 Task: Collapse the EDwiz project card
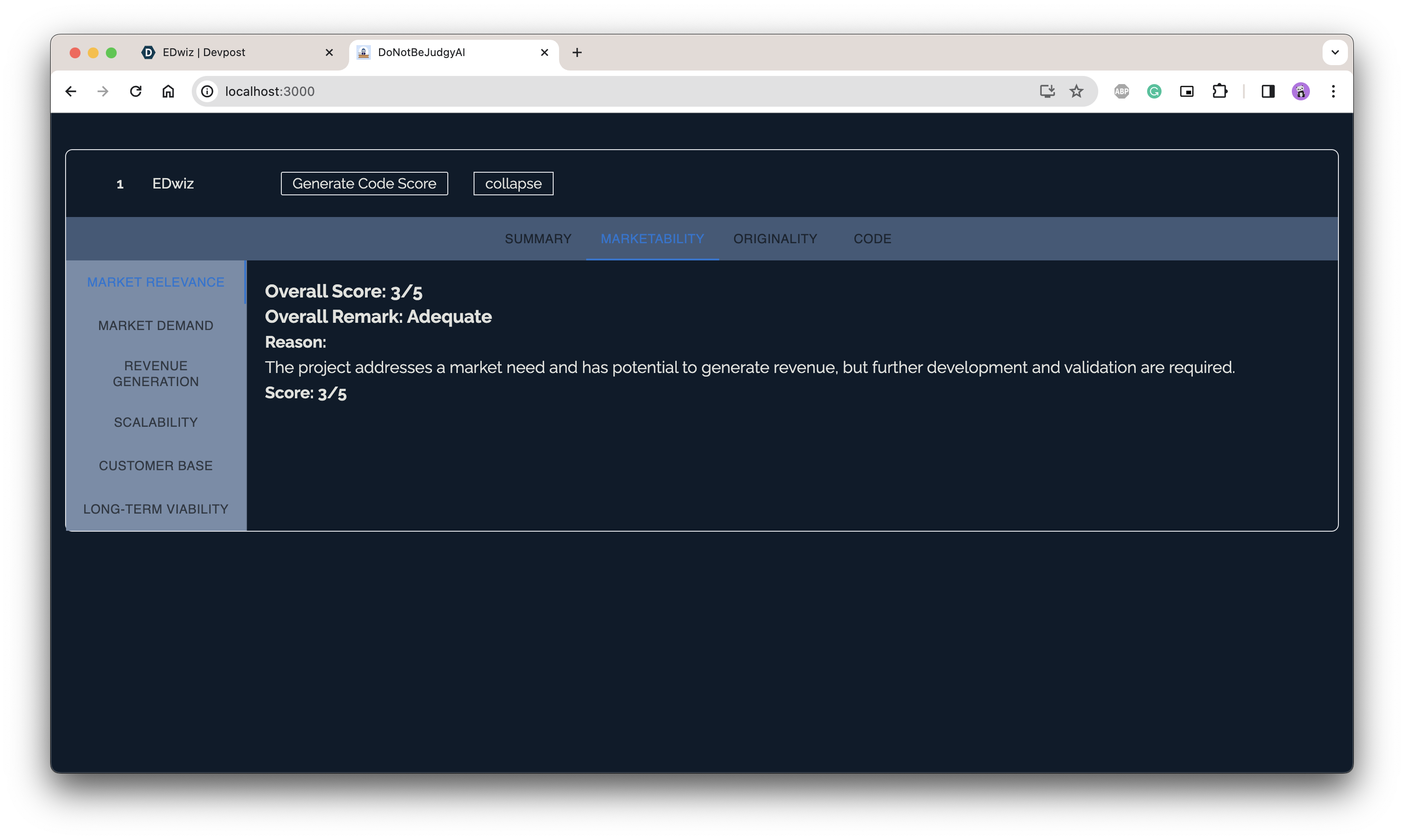pyautogui.click(x=513, y=184)
